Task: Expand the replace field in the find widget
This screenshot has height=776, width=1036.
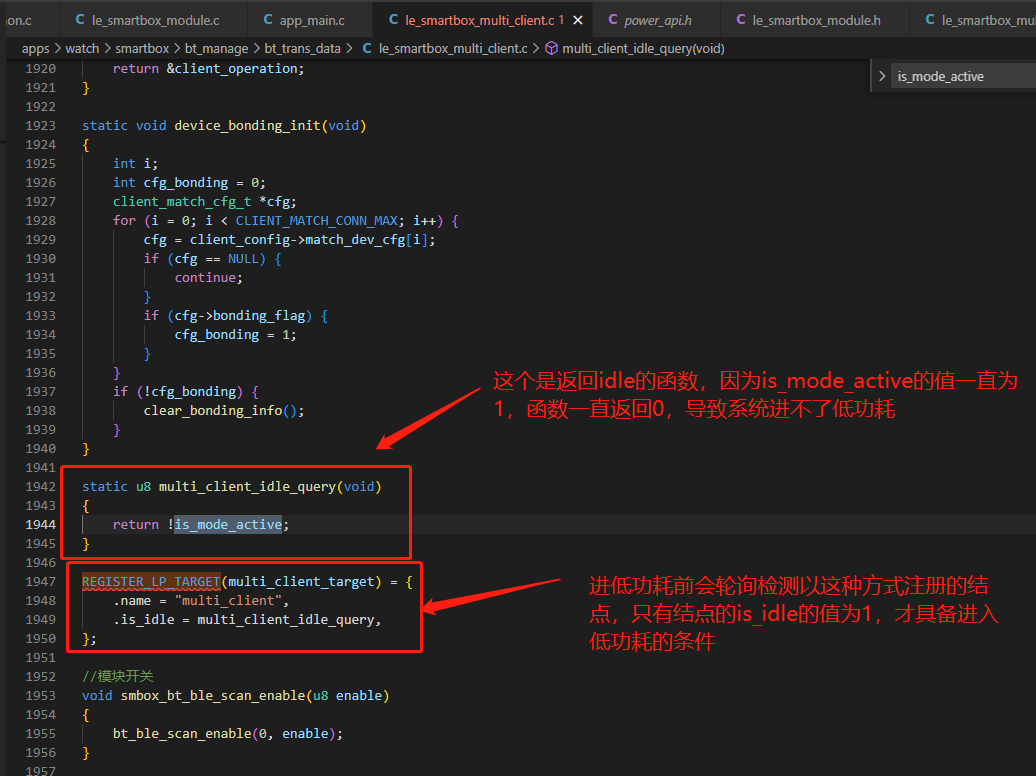Action: (881, 76)
